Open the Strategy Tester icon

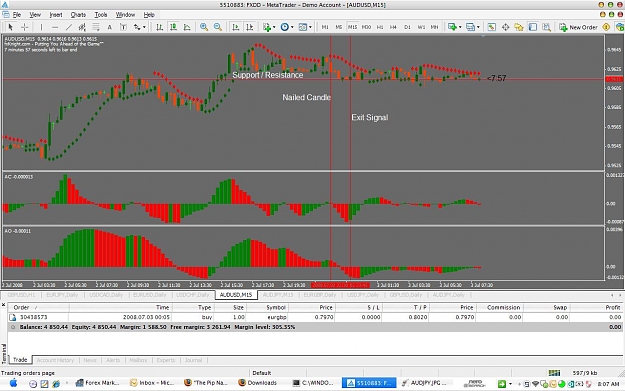point(546,27)
